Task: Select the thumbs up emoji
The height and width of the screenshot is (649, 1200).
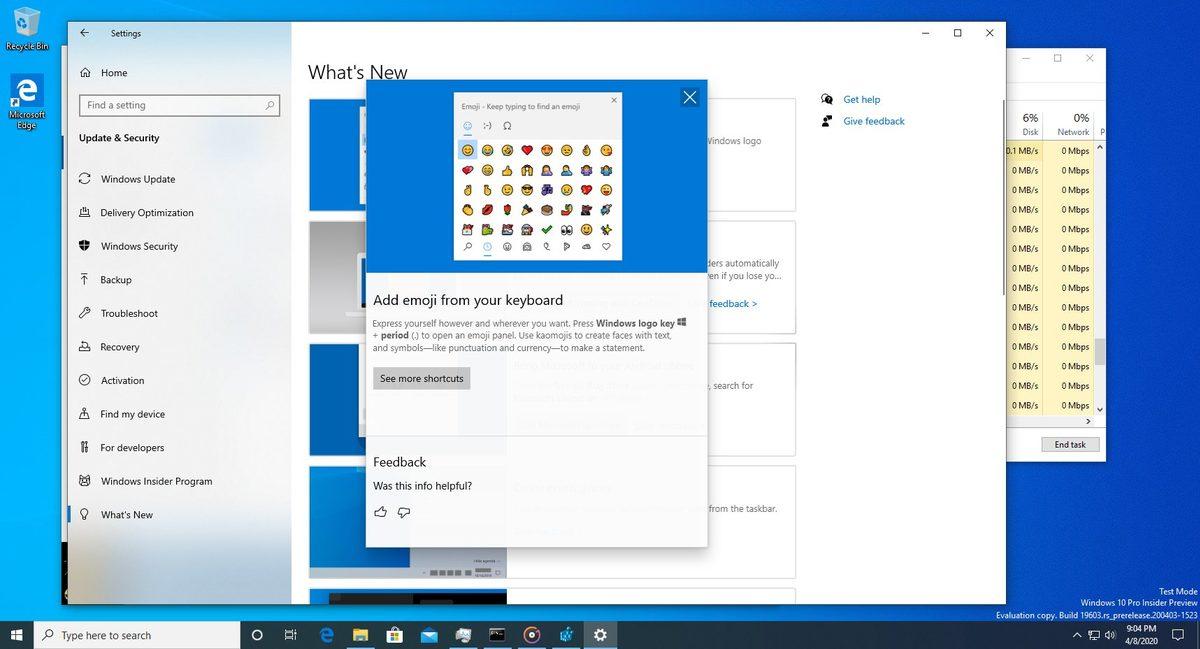Action: coord(507,171)
